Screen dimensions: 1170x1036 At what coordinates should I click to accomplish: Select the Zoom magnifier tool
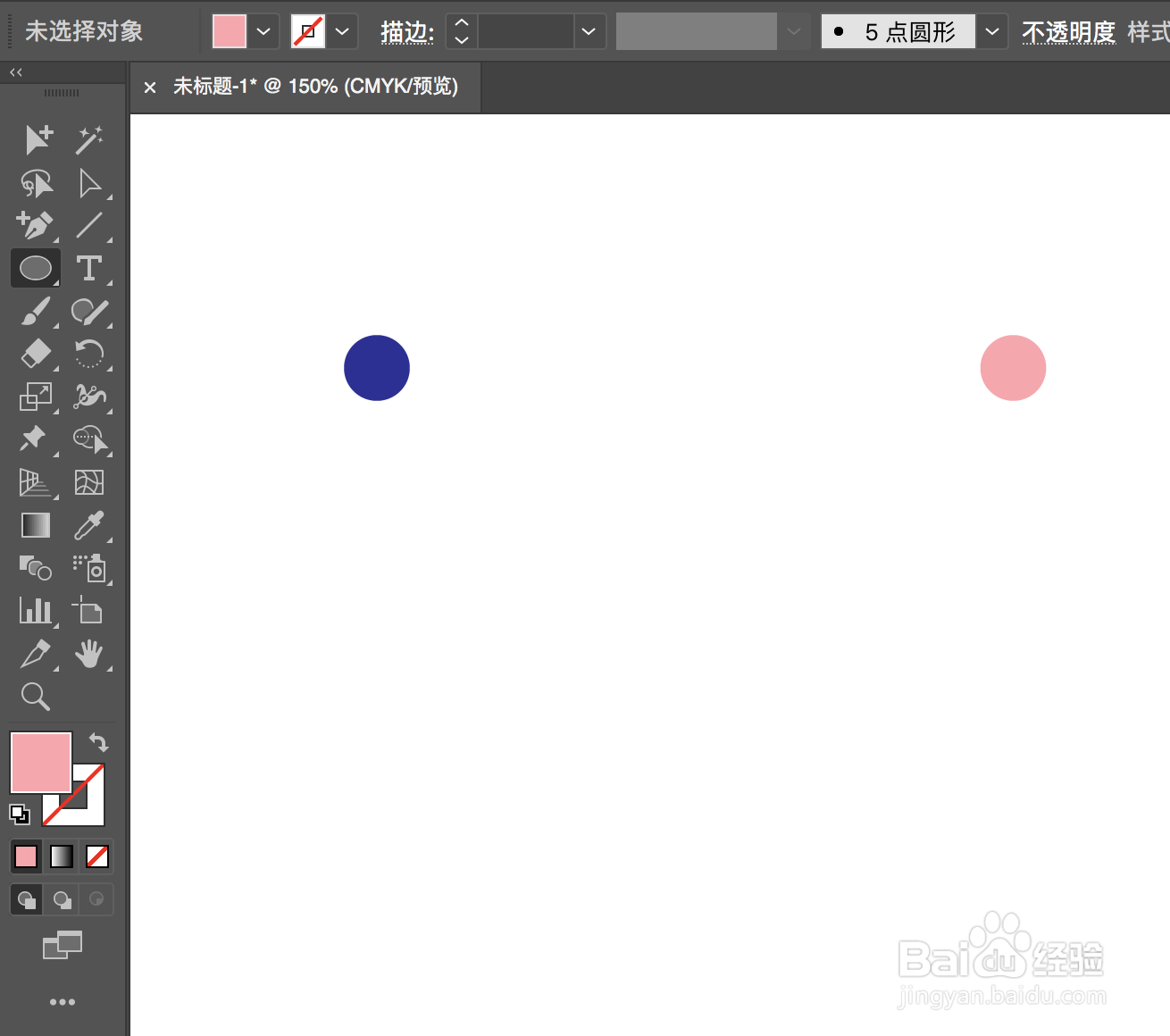click(x=36, y=697)
